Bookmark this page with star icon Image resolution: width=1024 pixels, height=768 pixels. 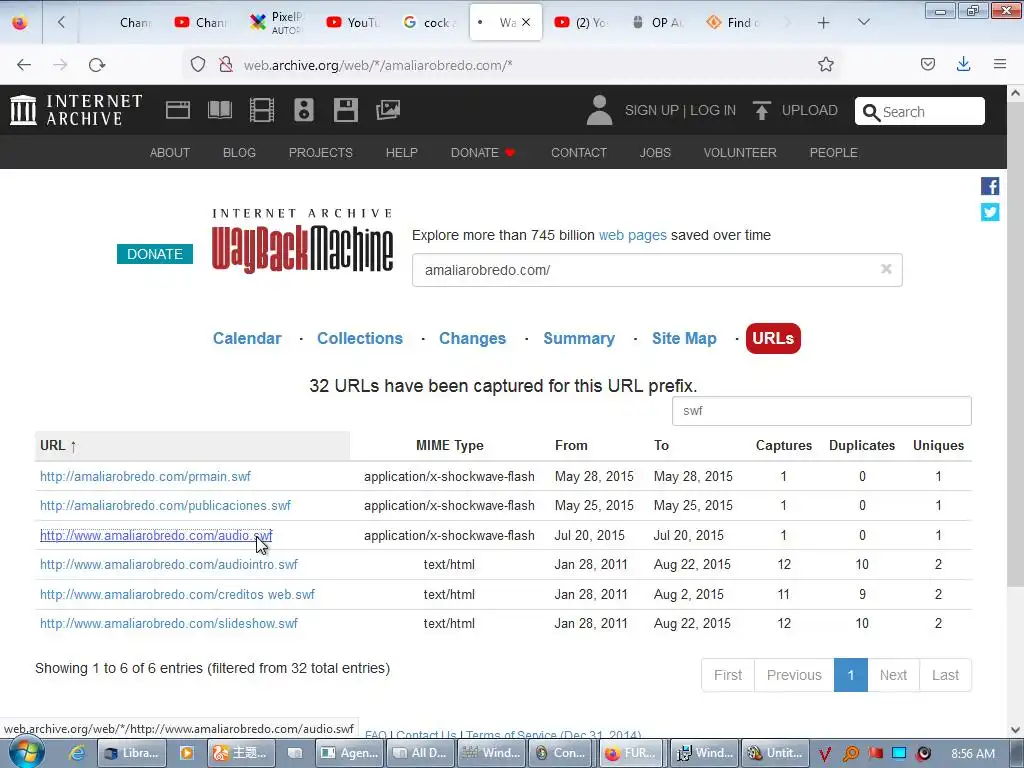(825, 65)
